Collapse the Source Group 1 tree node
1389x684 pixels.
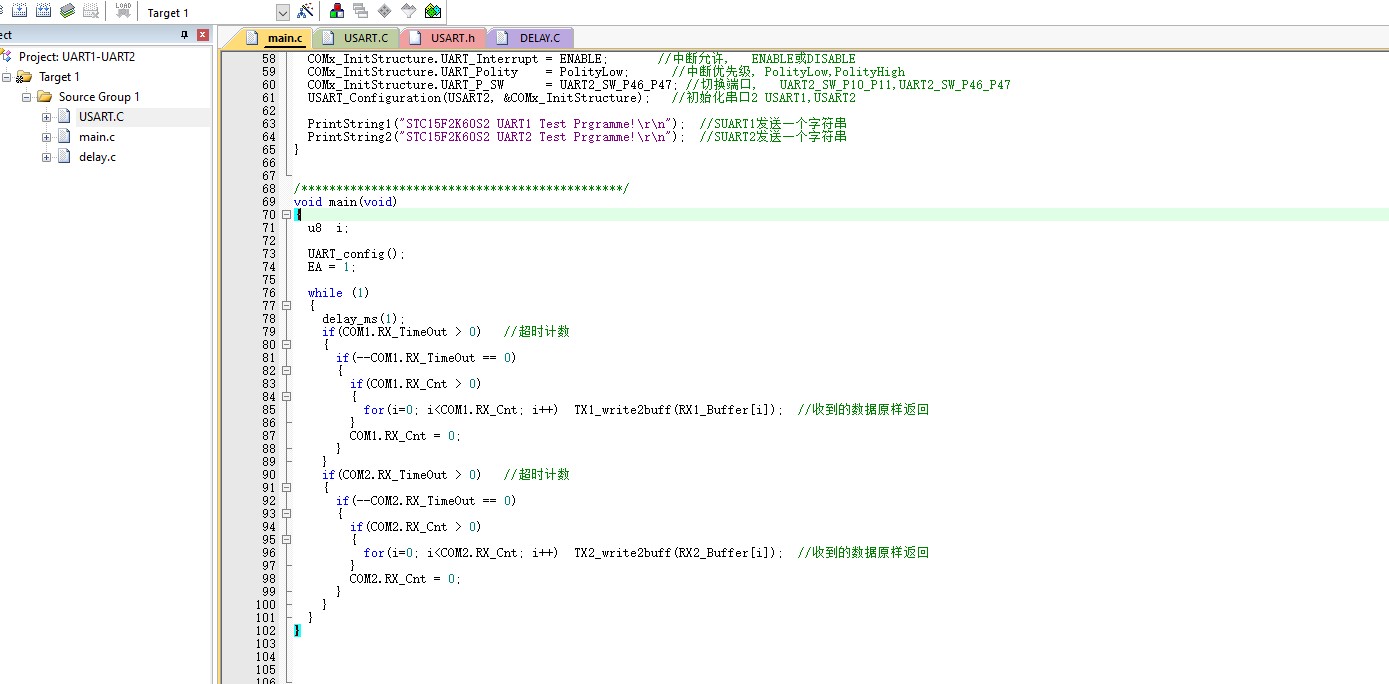27,97
